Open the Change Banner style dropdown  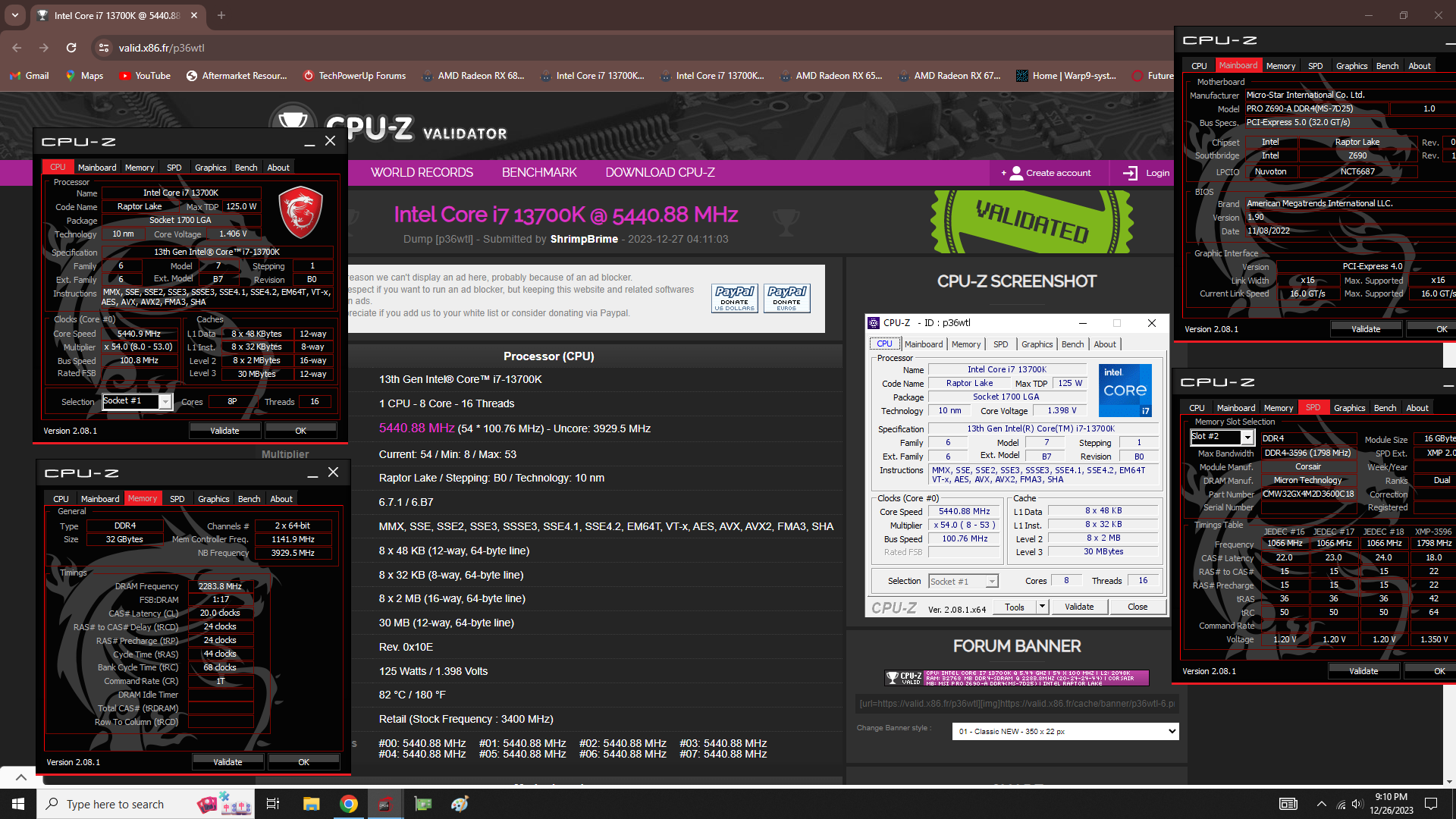[1065, 731]
